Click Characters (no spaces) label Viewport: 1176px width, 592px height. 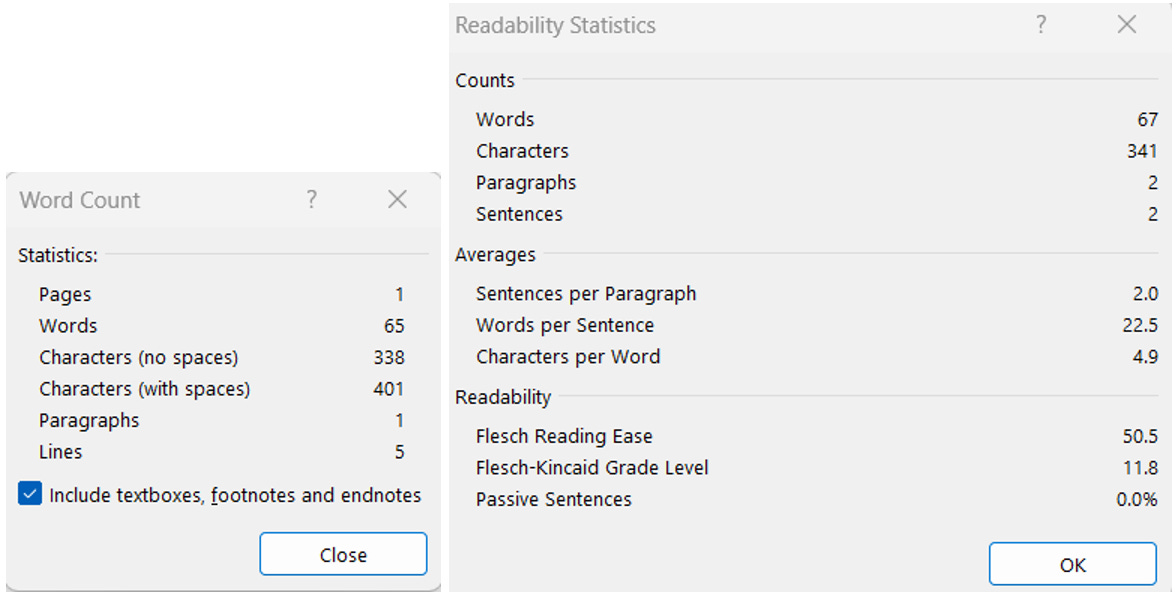pyautogui.click(x=139, y=358)
